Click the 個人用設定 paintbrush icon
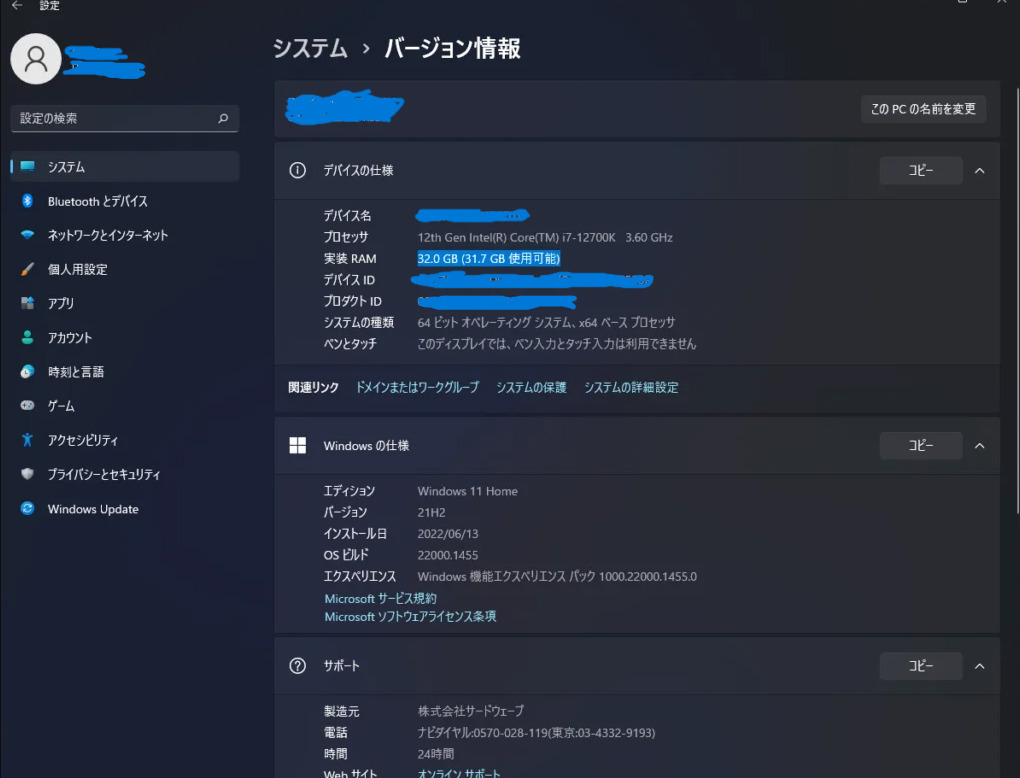This screenshot has width=1020, height=778. 27,269
